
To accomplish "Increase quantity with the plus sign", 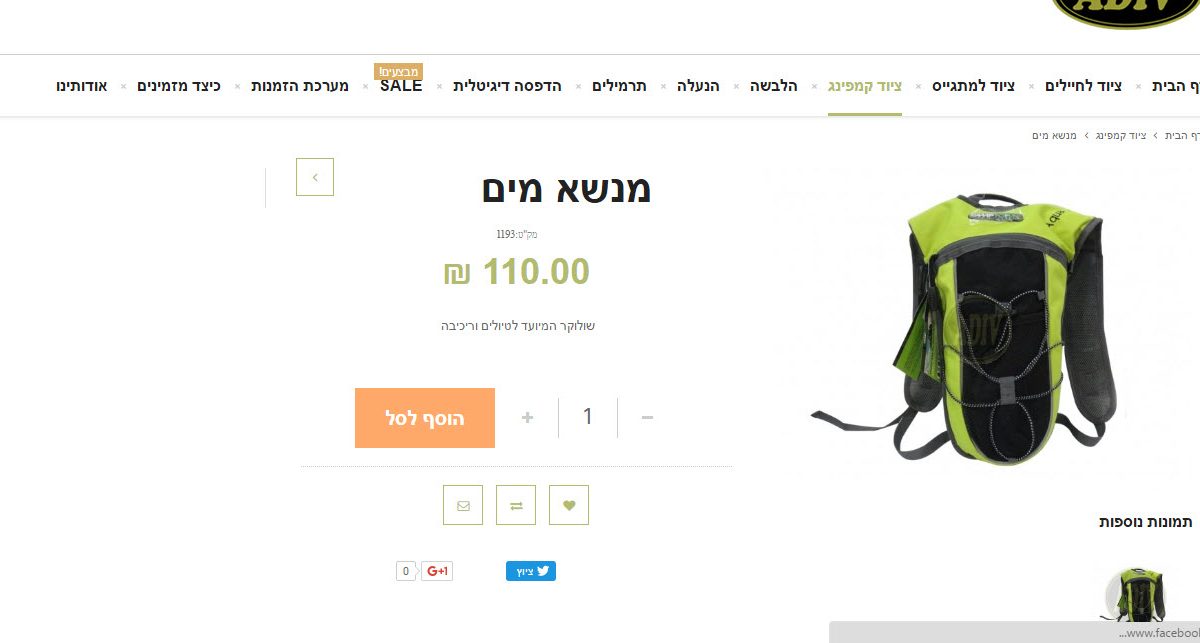I will tap(527, 417).
